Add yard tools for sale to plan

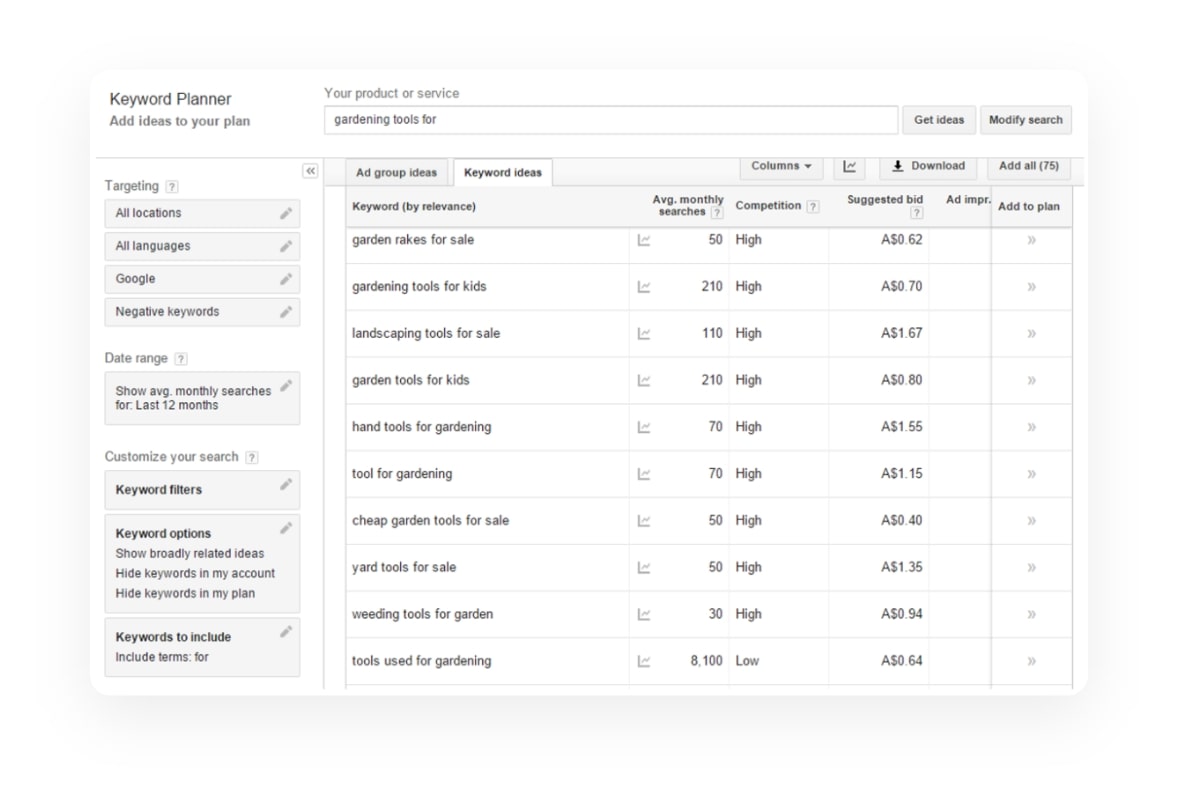coord(1032,568)
